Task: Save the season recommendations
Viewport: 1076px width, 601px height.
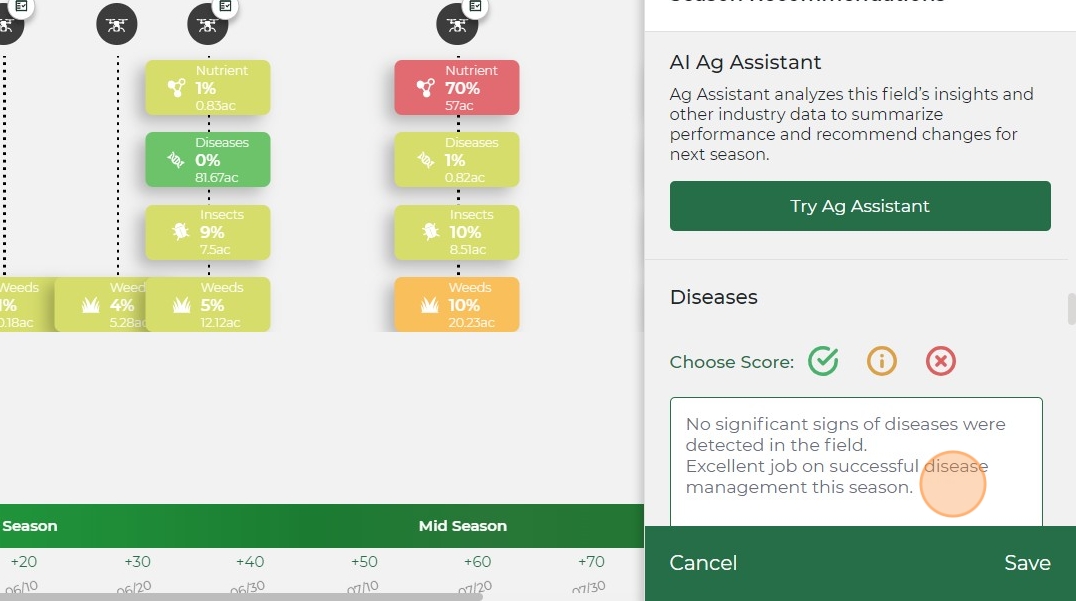Action: pos(1027,563)
